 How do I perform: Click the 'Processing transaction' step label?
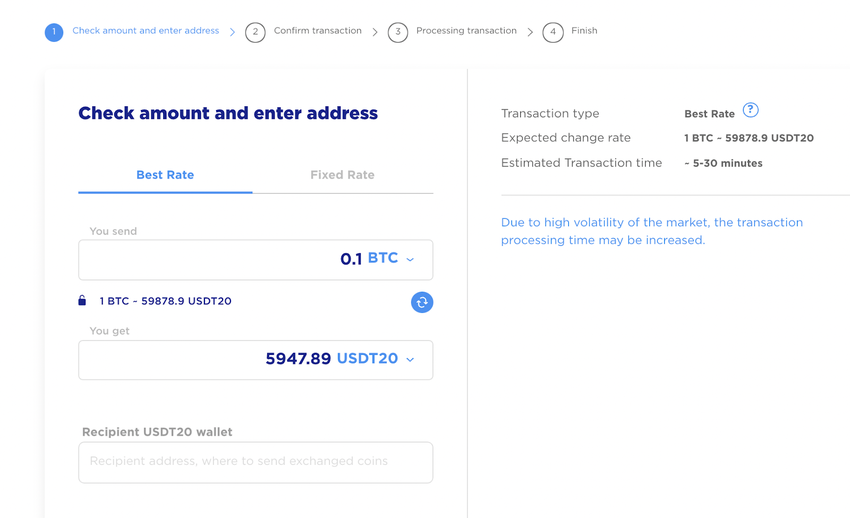(x=466, y=31)
